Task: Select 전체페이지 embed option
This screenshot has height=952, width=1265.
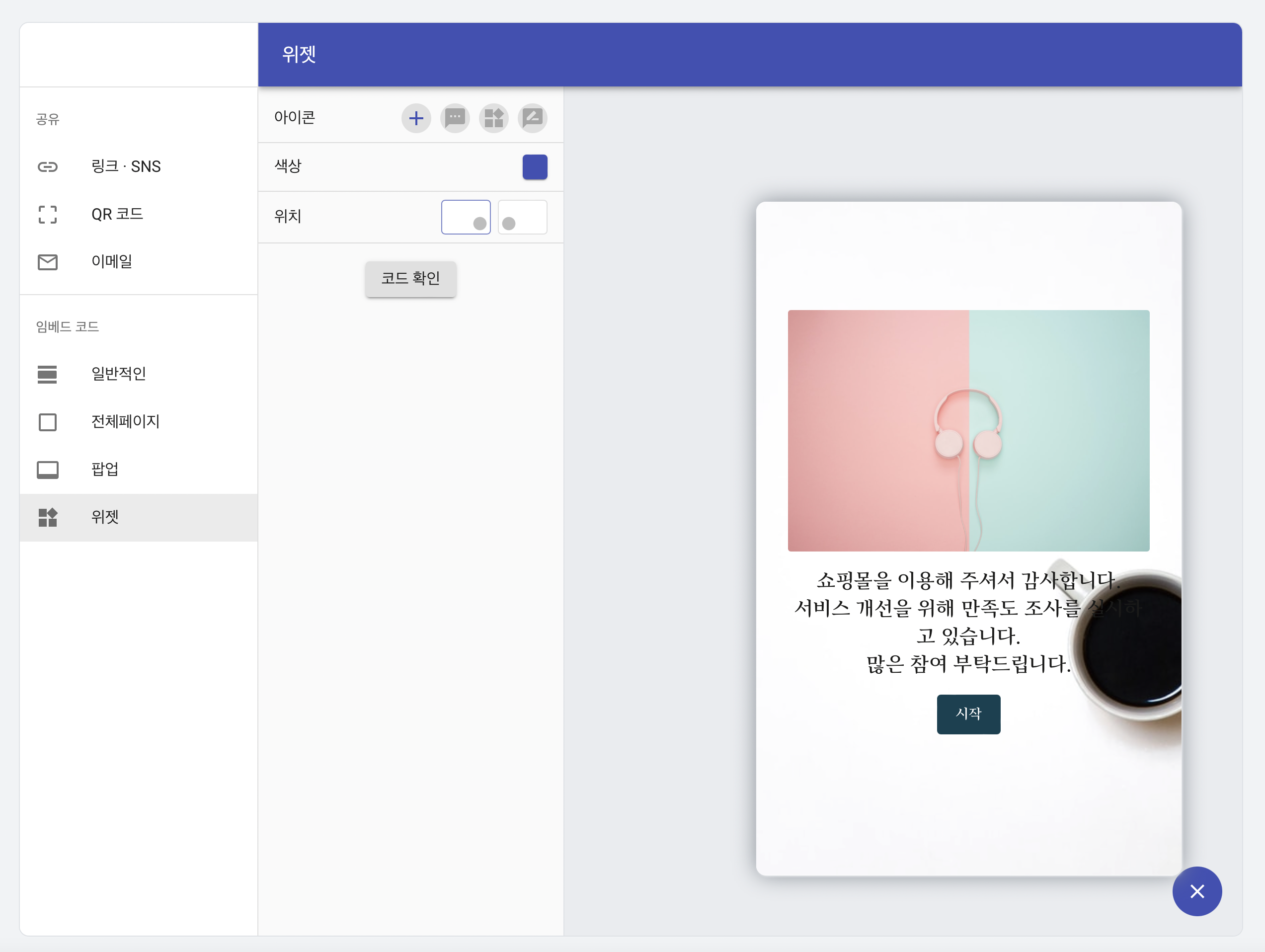Action: click(x=139, y=421)
